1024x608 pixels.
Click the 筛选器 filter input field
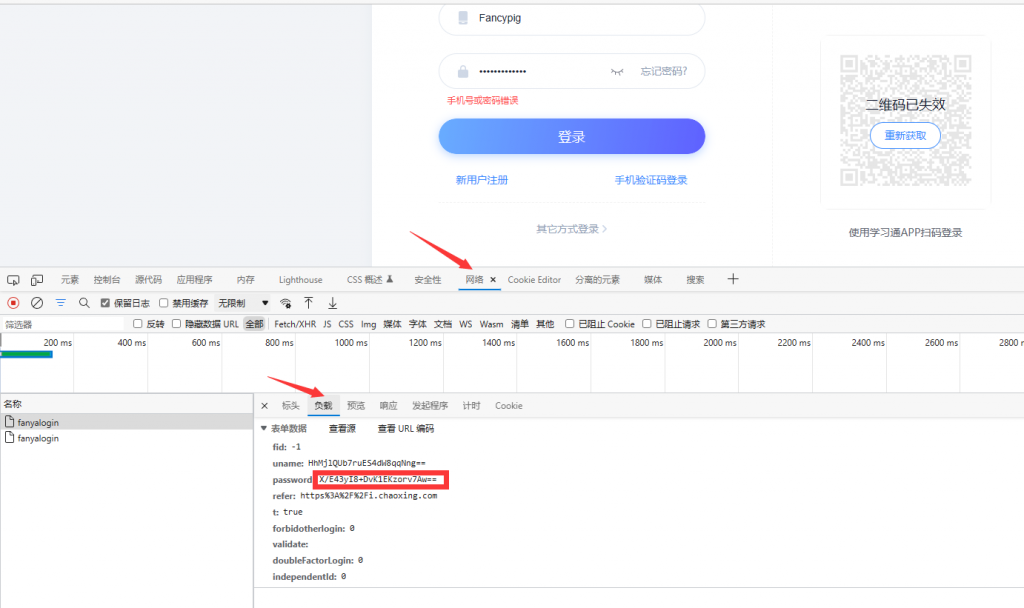pos(63,324)
